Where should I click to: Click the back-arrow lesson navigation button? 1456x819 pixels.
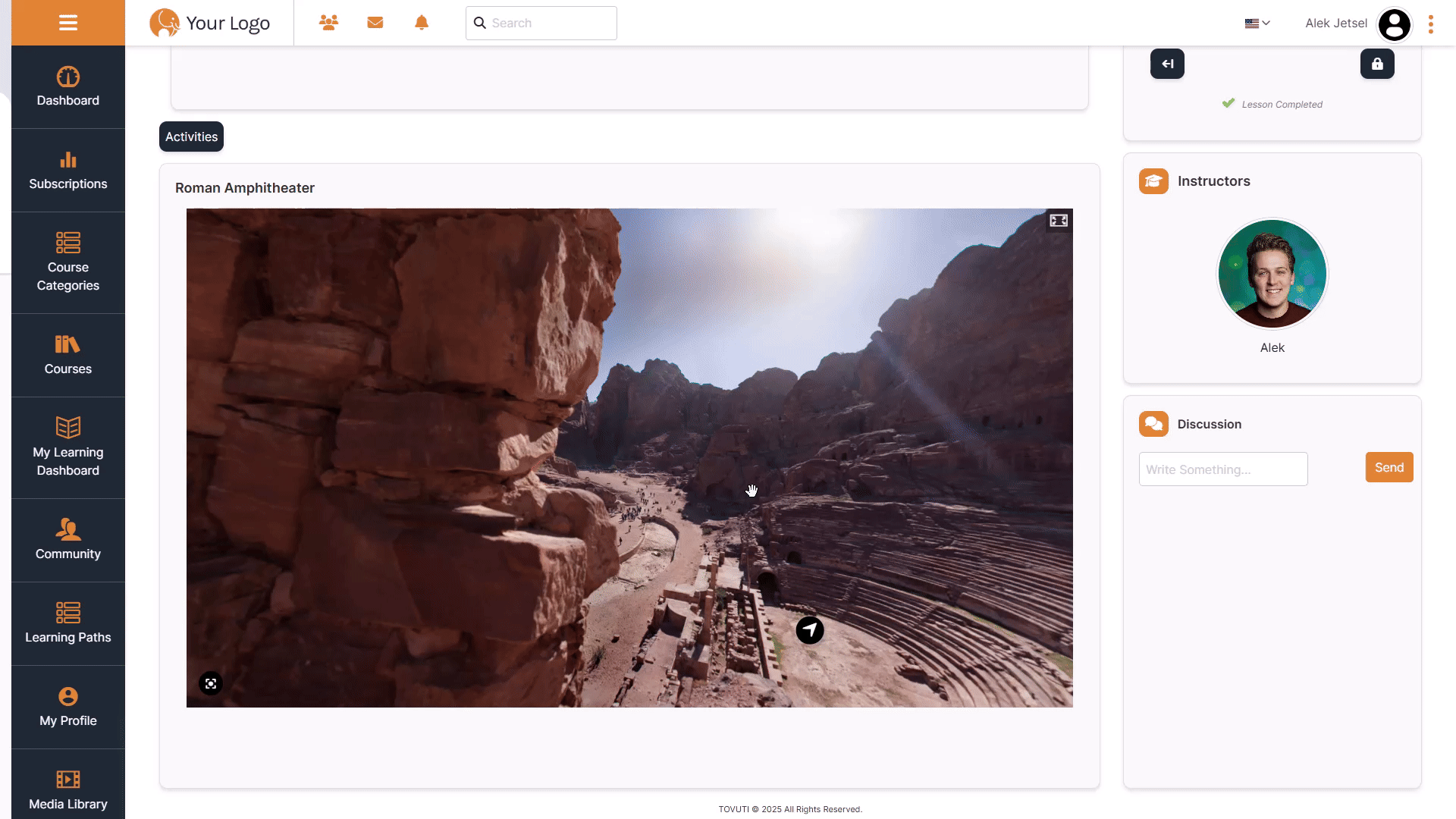click(x=1167, y=64)
